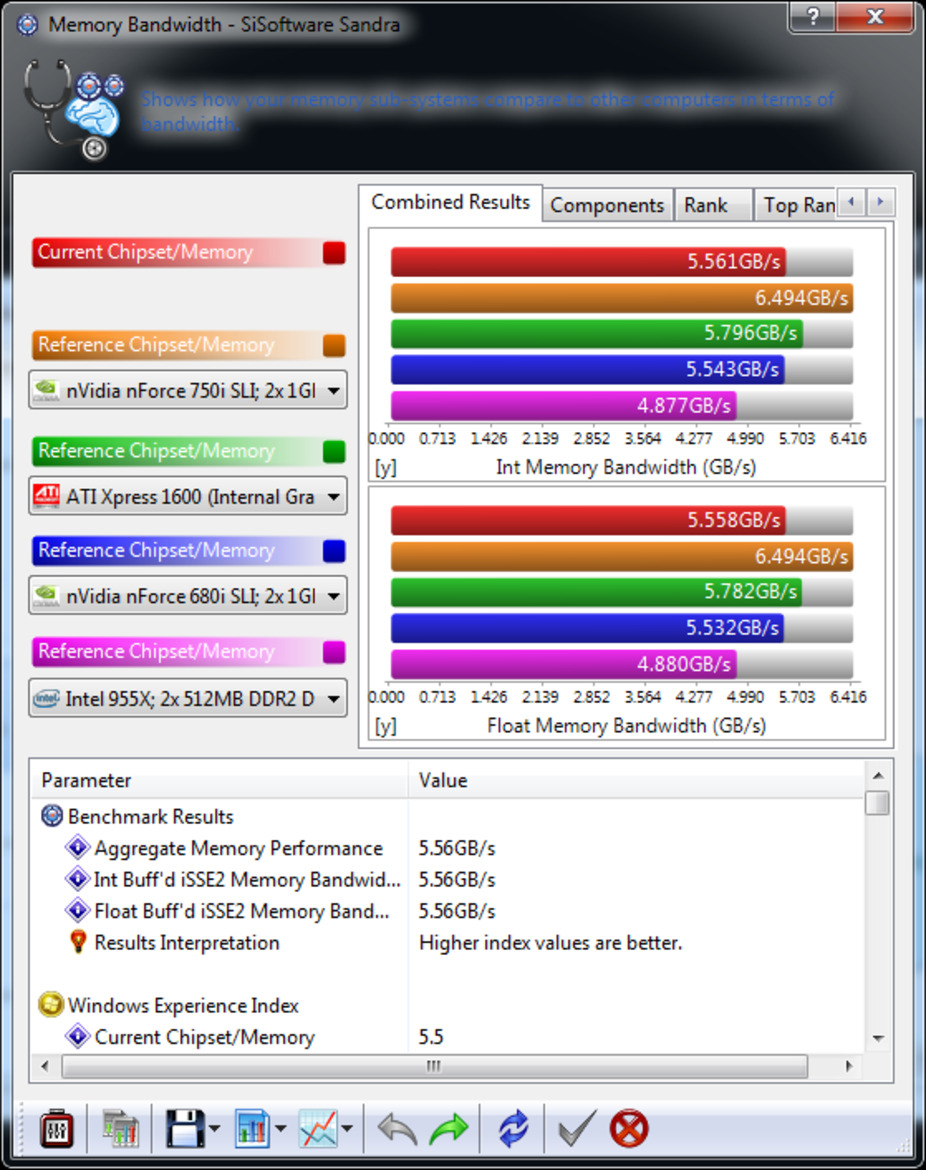Click the 'Higher index values are better.' text

[x=551, y=943]
